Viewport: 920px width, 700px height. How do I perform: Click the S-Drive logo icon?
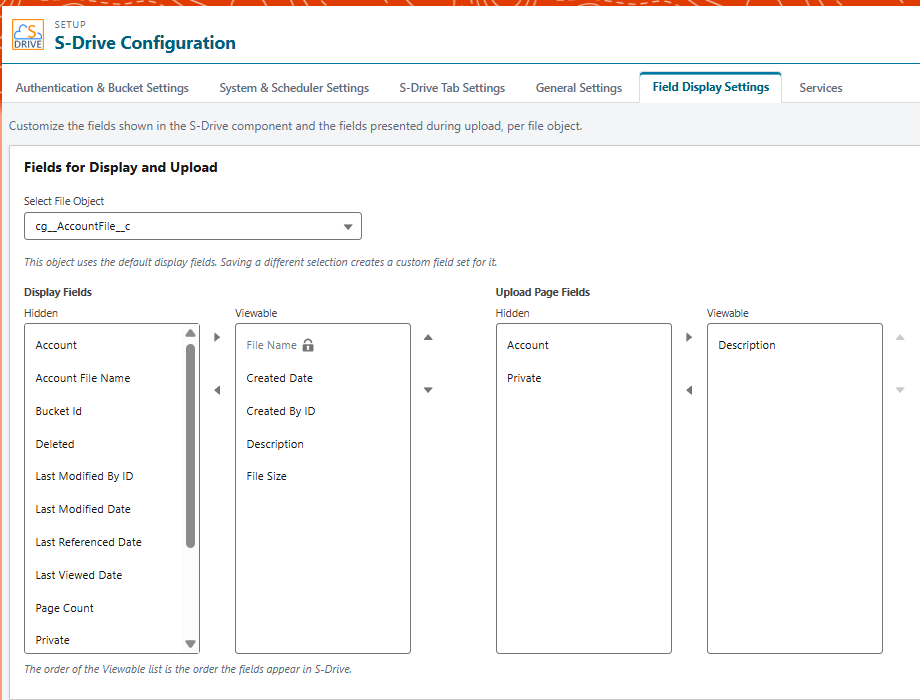point(28,35)
